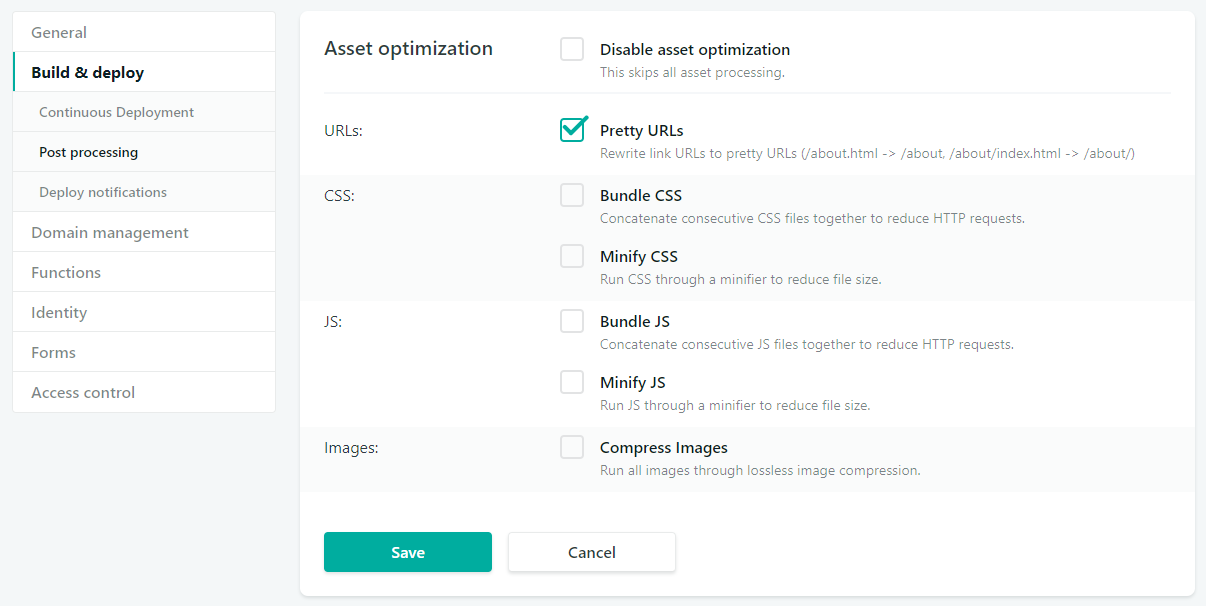Screen dimensions: 1206x606
Task: Navigate to Domain management settings
Action: click(110, 232)
